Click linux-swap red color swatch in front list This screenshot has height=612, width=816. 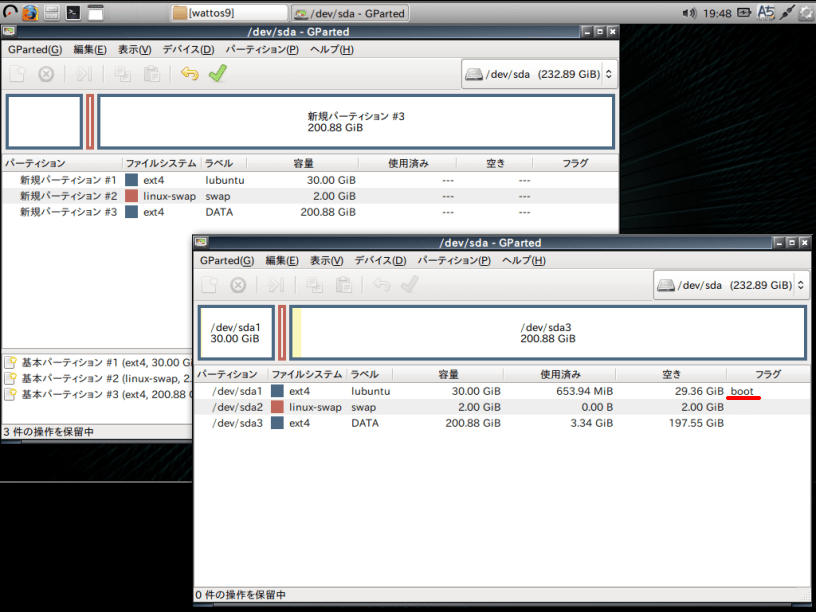pos(277,407)
